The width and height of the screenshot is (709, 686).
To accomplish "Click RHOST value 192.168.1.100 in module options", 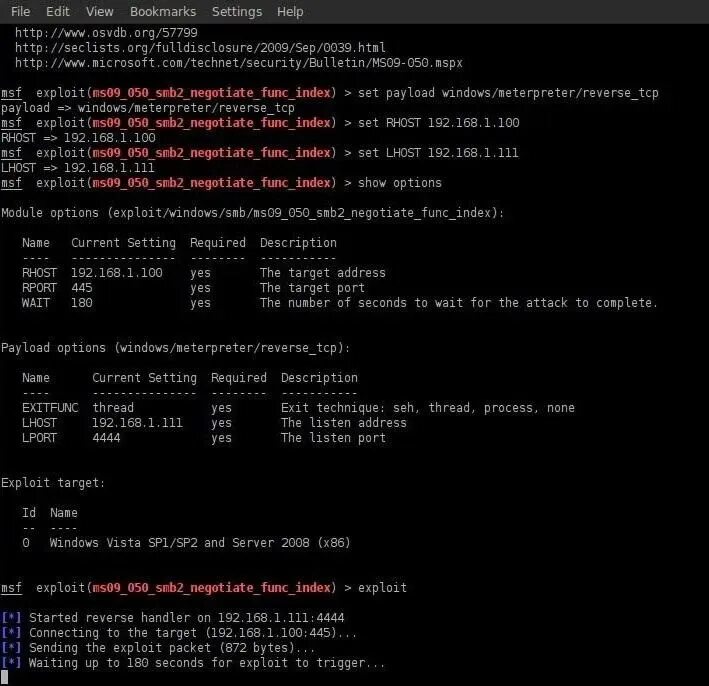I will click(117, 273).
